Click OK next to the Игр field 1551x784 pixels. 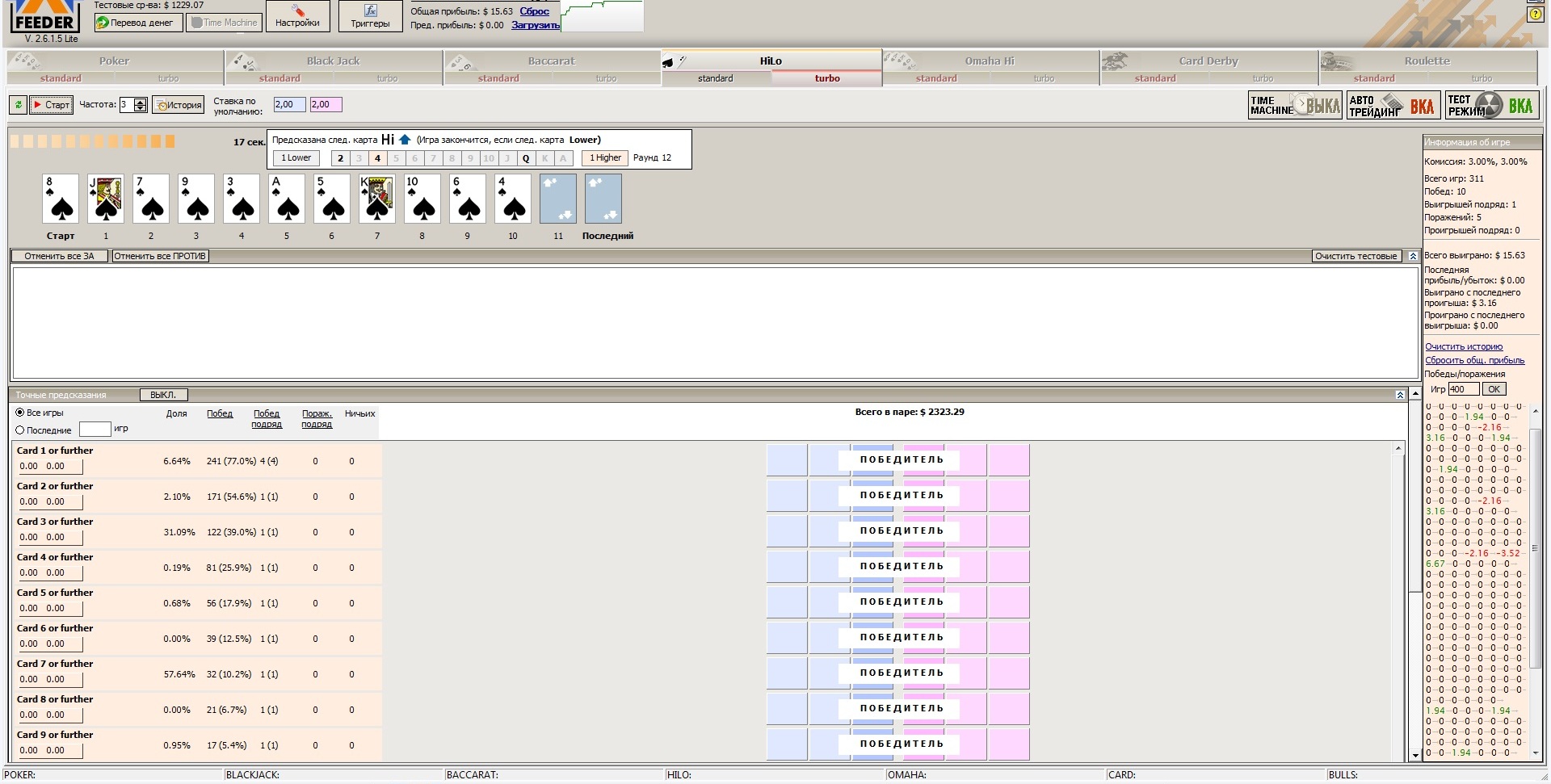point(1494,389)
